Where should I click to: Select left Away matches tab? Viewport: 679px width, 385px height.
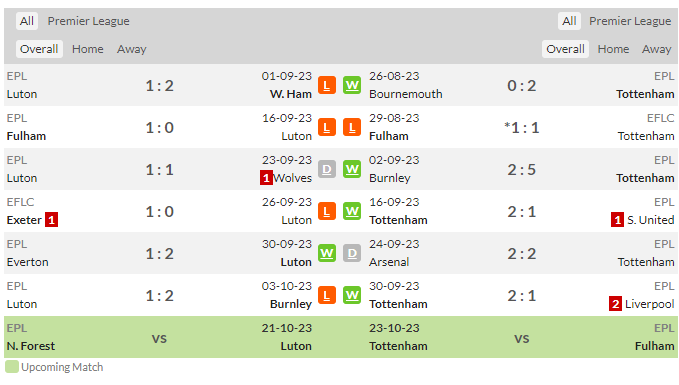(x=132, y=49)
